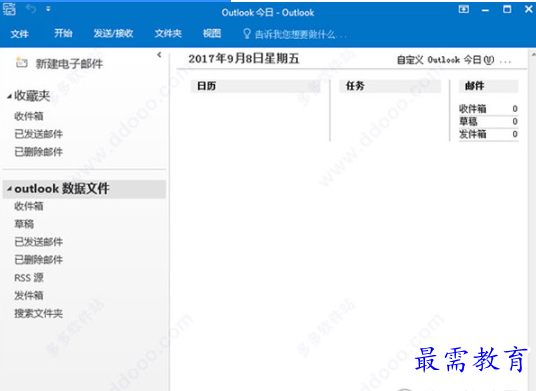Click the 任务 section header
Viewport: 536px width, 391px height.
(x=390, y=86)
